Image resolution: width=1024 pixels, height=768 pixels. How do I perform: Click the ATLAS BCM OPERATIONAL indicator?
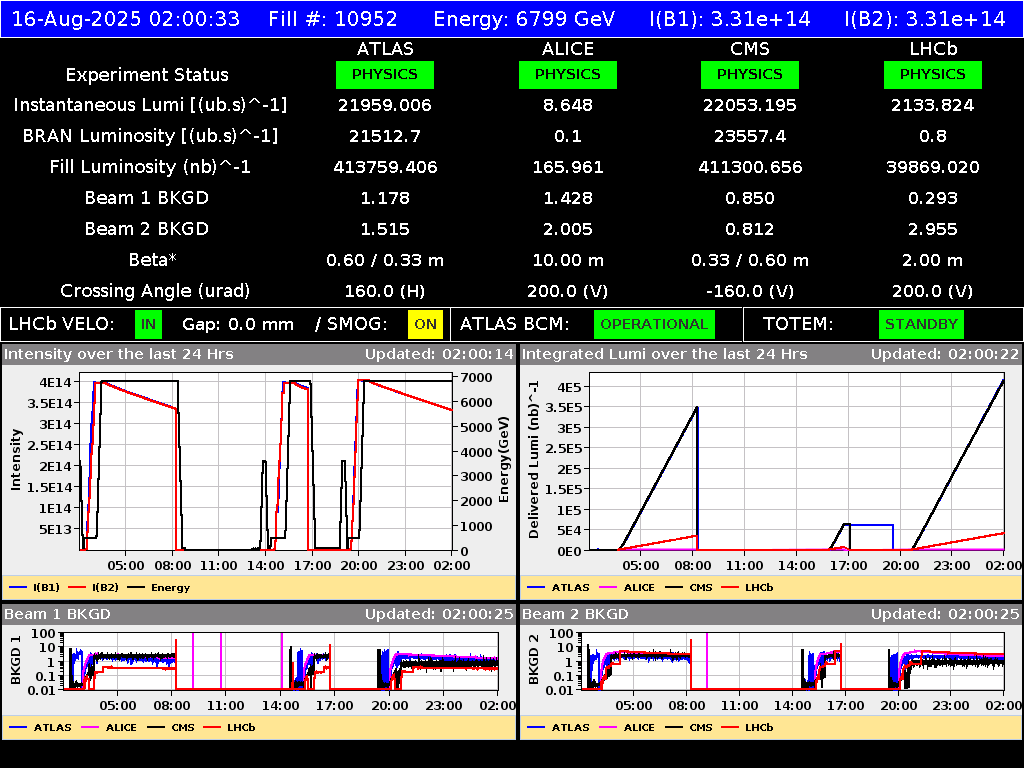(x=654, y=325)
